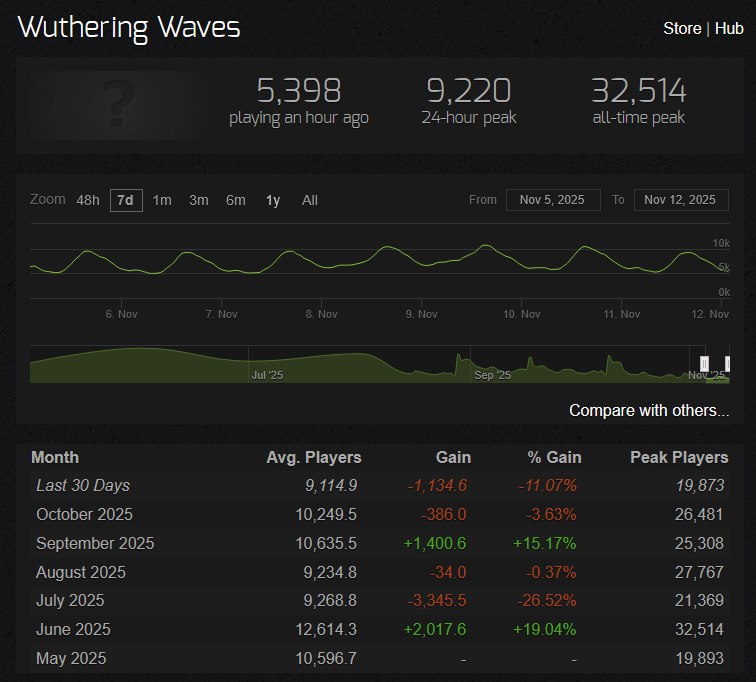Click average players value 9,114.9
The image size is (756, 682).
click(331, 485)
